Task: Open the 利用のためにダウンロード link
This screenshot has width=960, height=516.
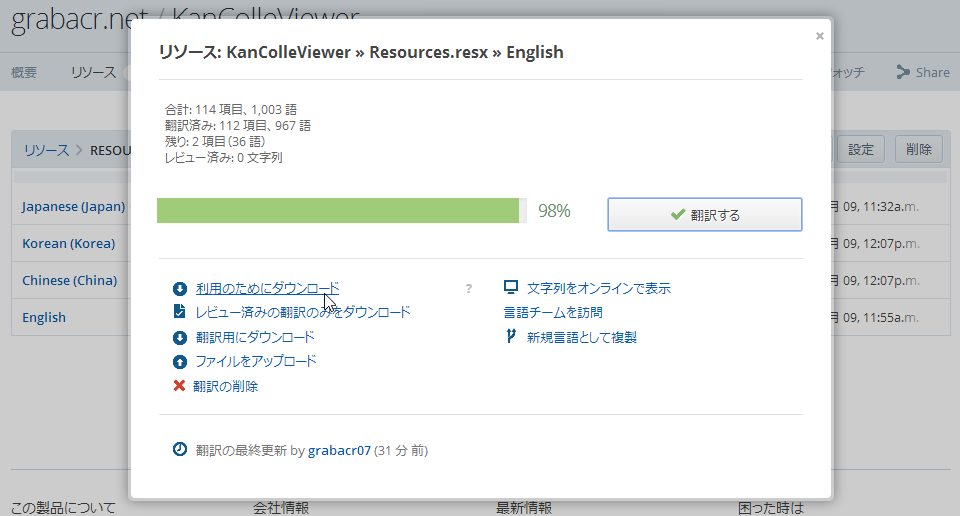Action: (x=267, y=288)
